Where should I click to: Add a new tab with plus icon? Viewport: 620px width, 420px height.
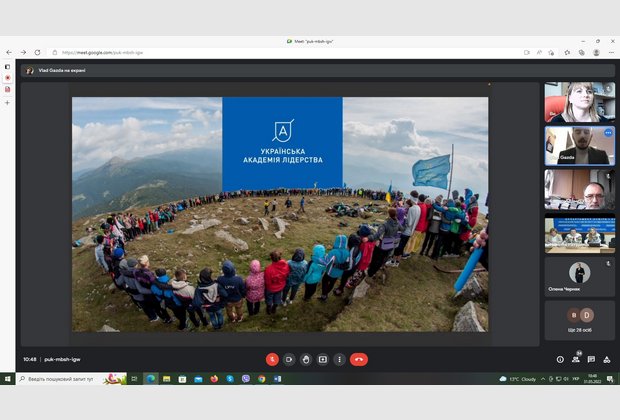[x=7, y=102]
